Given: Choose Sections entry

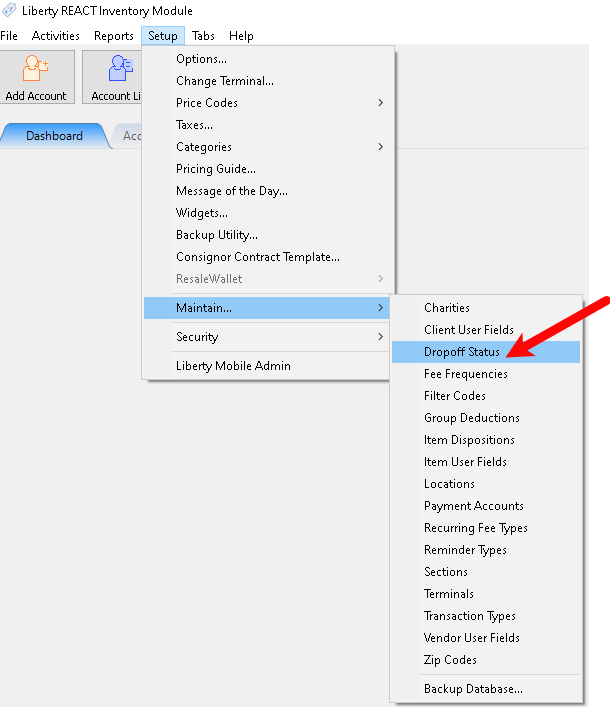Looking at the screenshot, I should pyautogui.click(x=486, y=572).
